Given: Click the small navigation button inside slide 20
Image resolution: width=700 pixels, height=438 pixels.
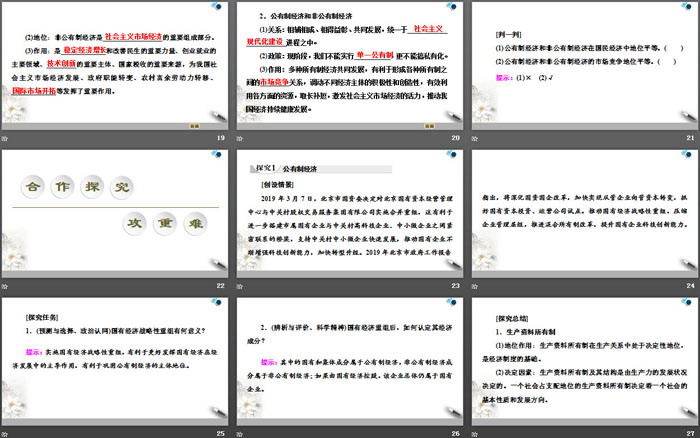Looking at the screenshot, I should [x=428, y=125].
